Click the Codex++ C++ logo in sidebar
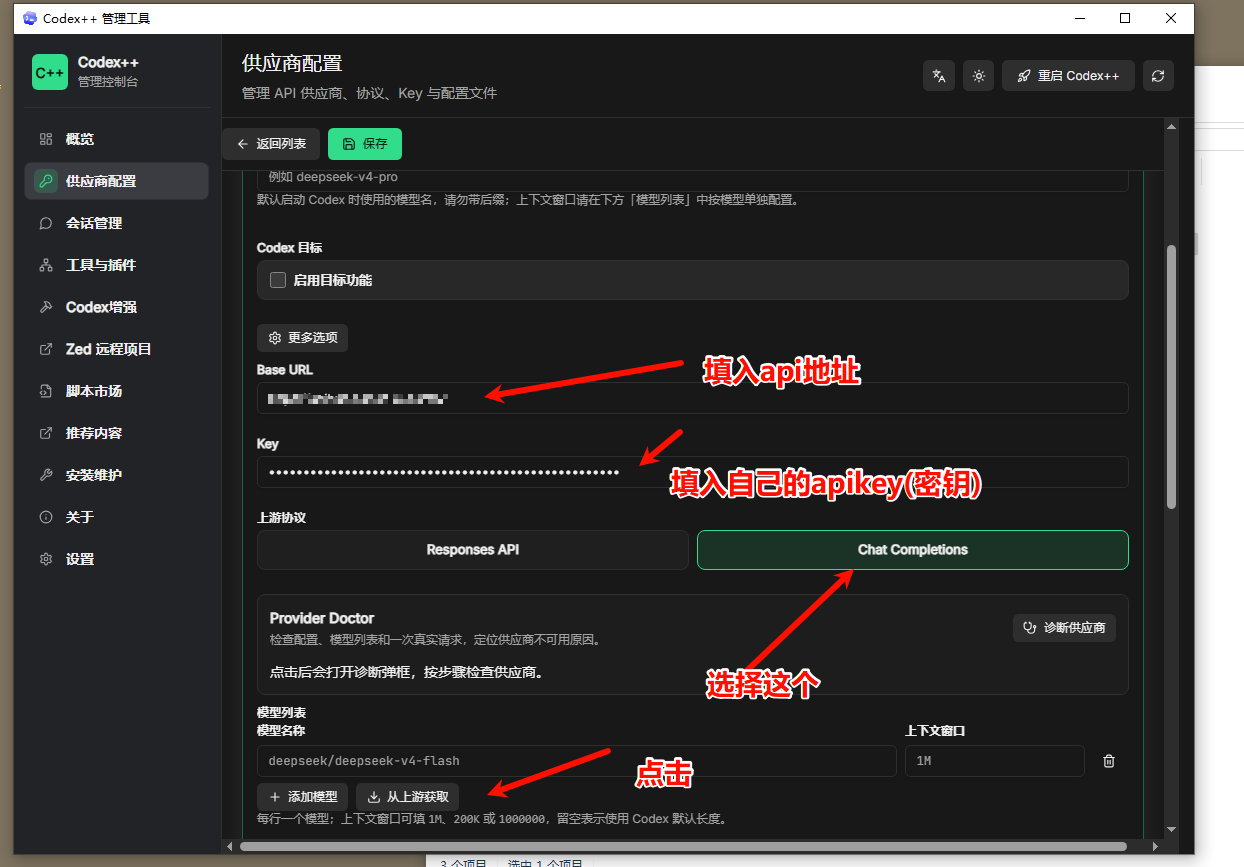 click(x=50, y=72)
